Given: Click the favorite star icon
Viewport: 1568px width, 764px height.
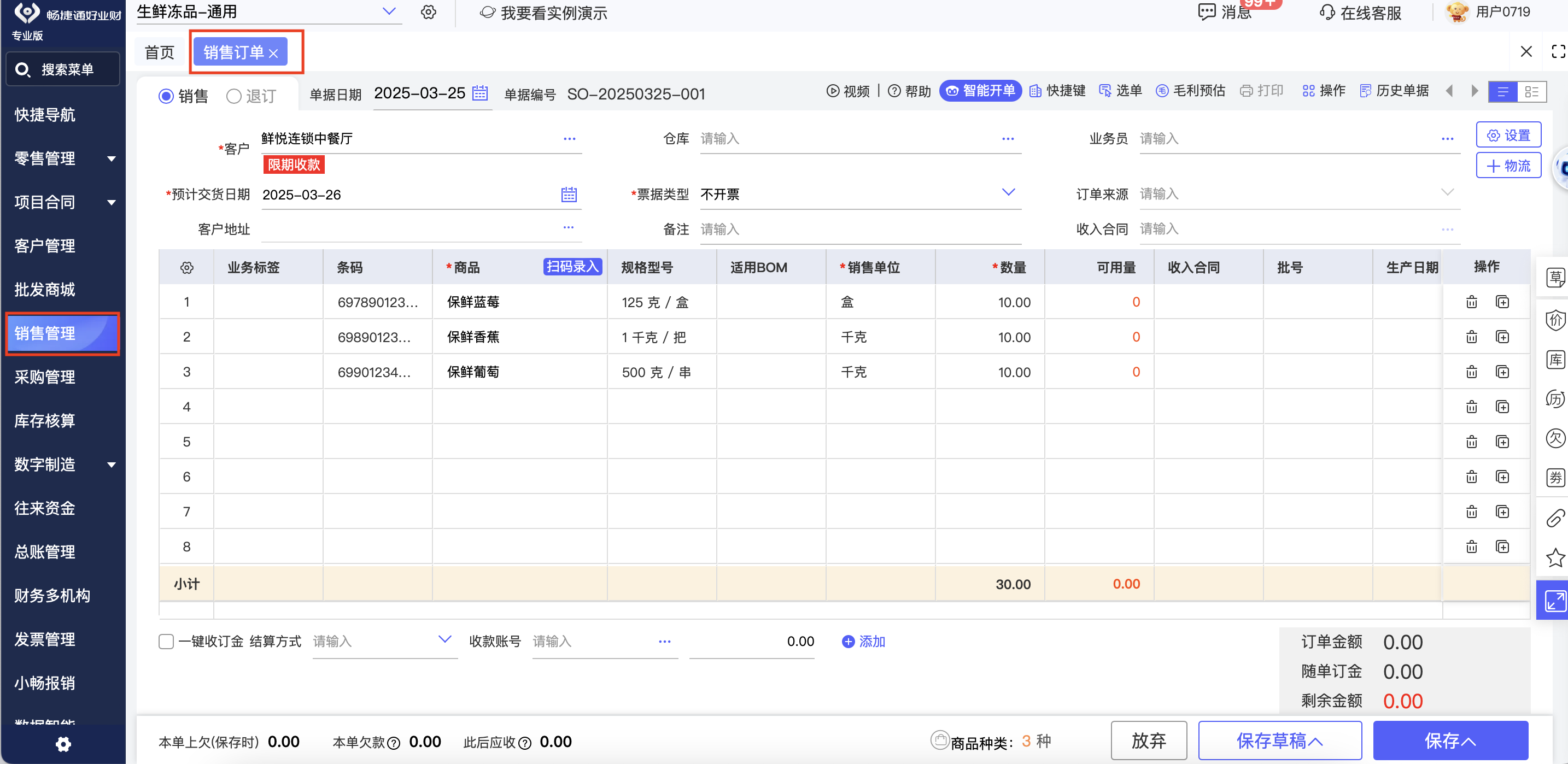Looking at the screenshot, I should 1555,557.
